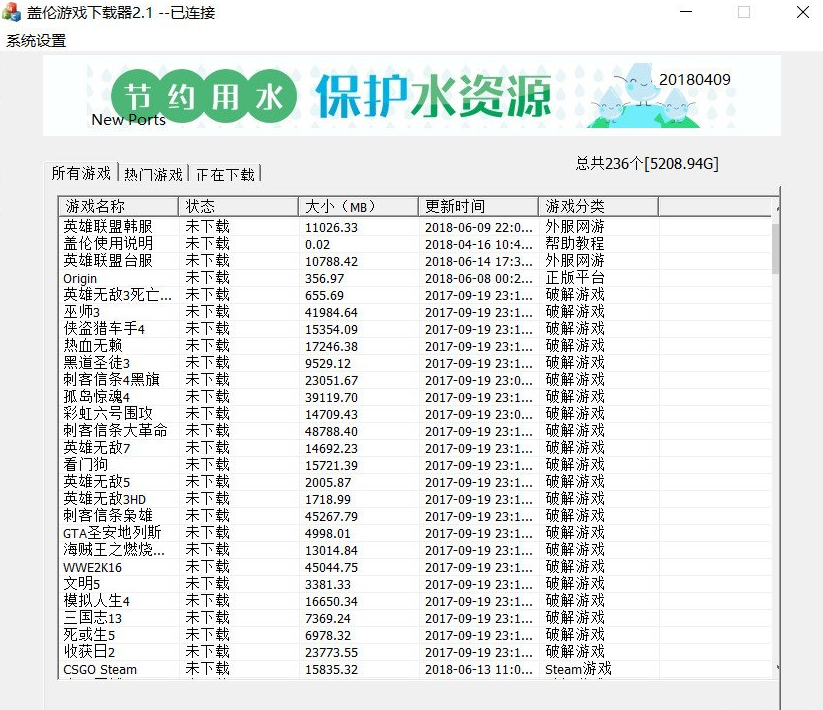Click the 正版平台 category cell

tap(575, 278)
